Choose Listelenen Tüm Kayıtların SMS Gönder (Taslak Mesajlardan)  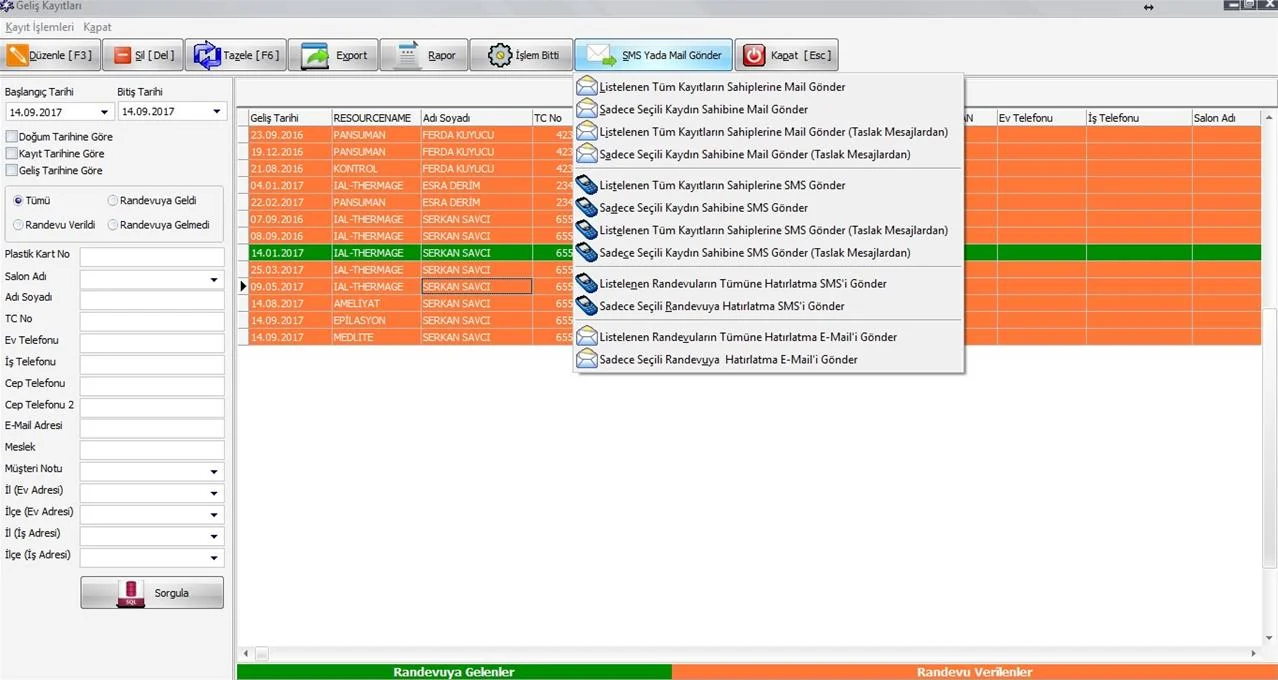(768, 230)
